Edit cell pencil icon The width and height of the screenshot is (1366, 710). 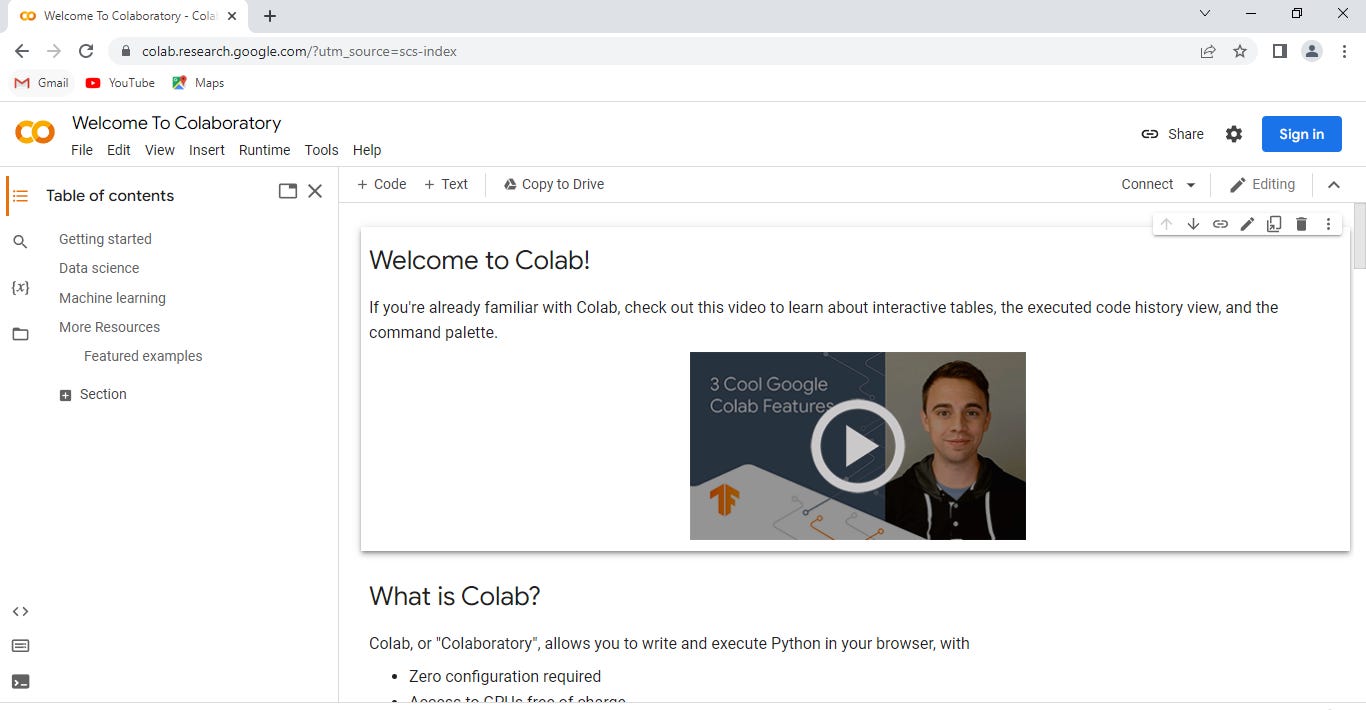(x=1247, y=224)
